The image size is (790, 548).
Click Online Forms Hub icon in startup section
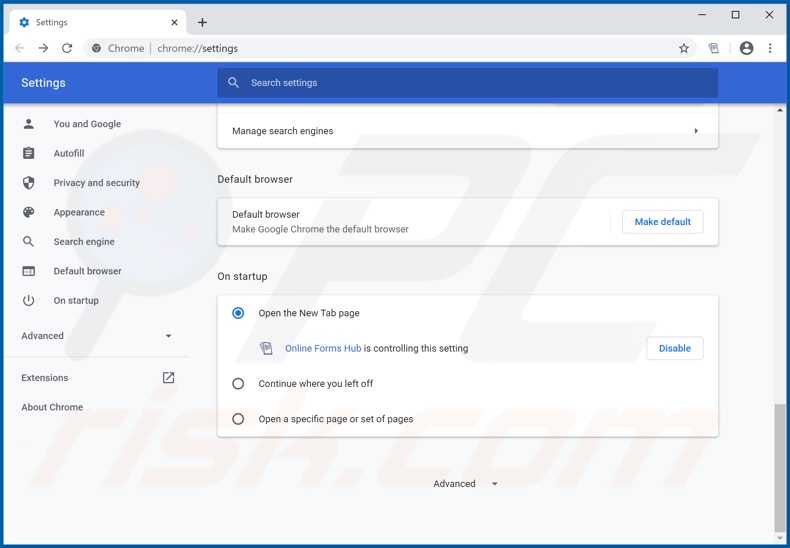(x=266, y=348)
